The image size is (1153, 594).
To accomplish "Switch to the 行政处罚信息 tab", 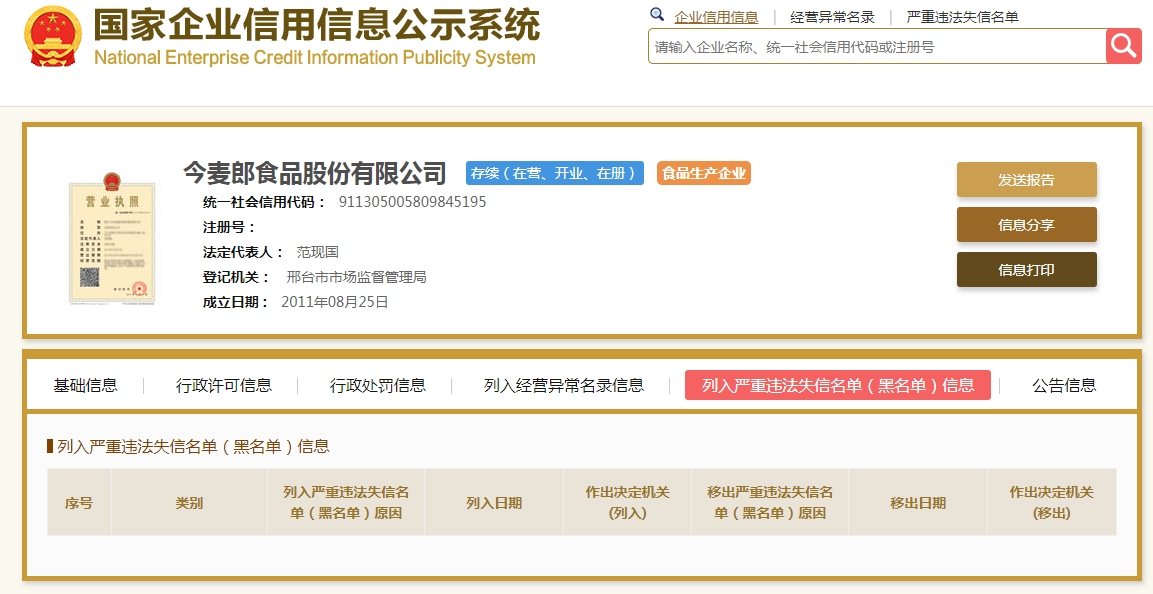I will [378, 385].
